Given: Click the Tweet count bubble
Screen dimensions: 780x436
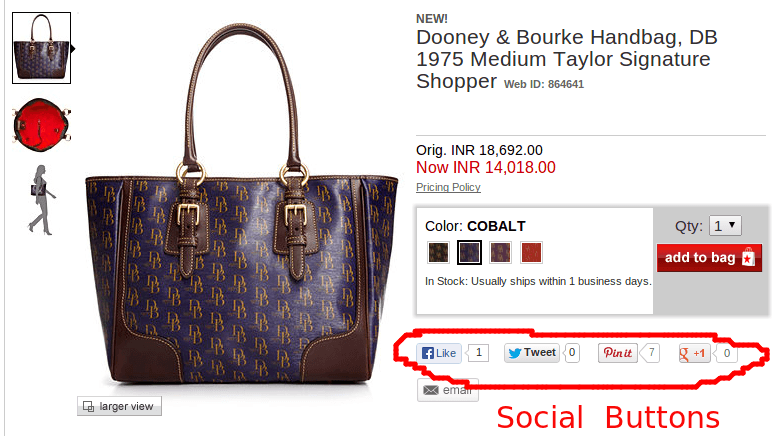Looking at the screenshot, I should coord(572,353).
